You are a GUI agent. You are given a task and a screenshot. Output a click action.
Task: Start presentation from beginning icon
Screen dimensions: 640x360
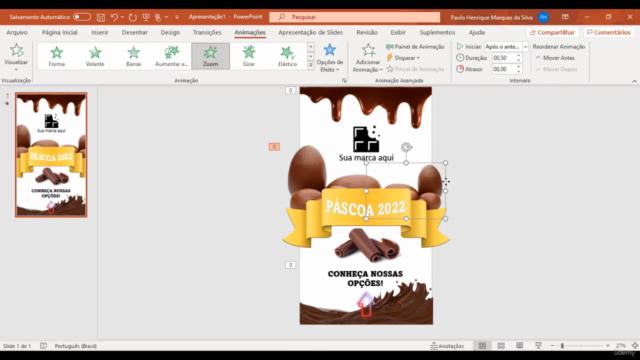pos(146,17)
